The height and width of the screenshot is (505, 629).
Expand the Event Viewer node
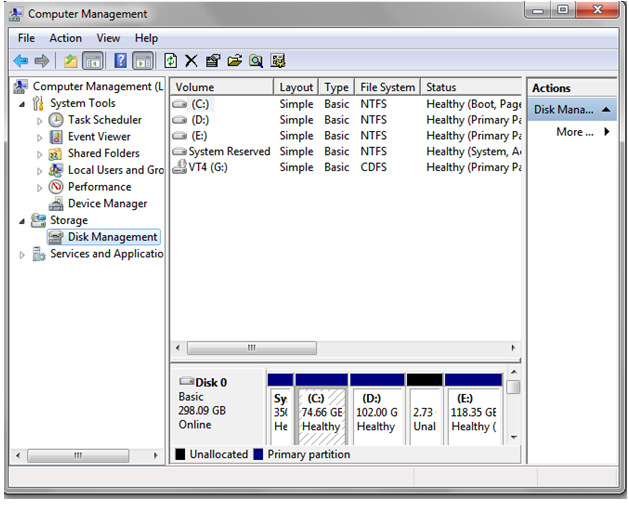click(39, 138)
